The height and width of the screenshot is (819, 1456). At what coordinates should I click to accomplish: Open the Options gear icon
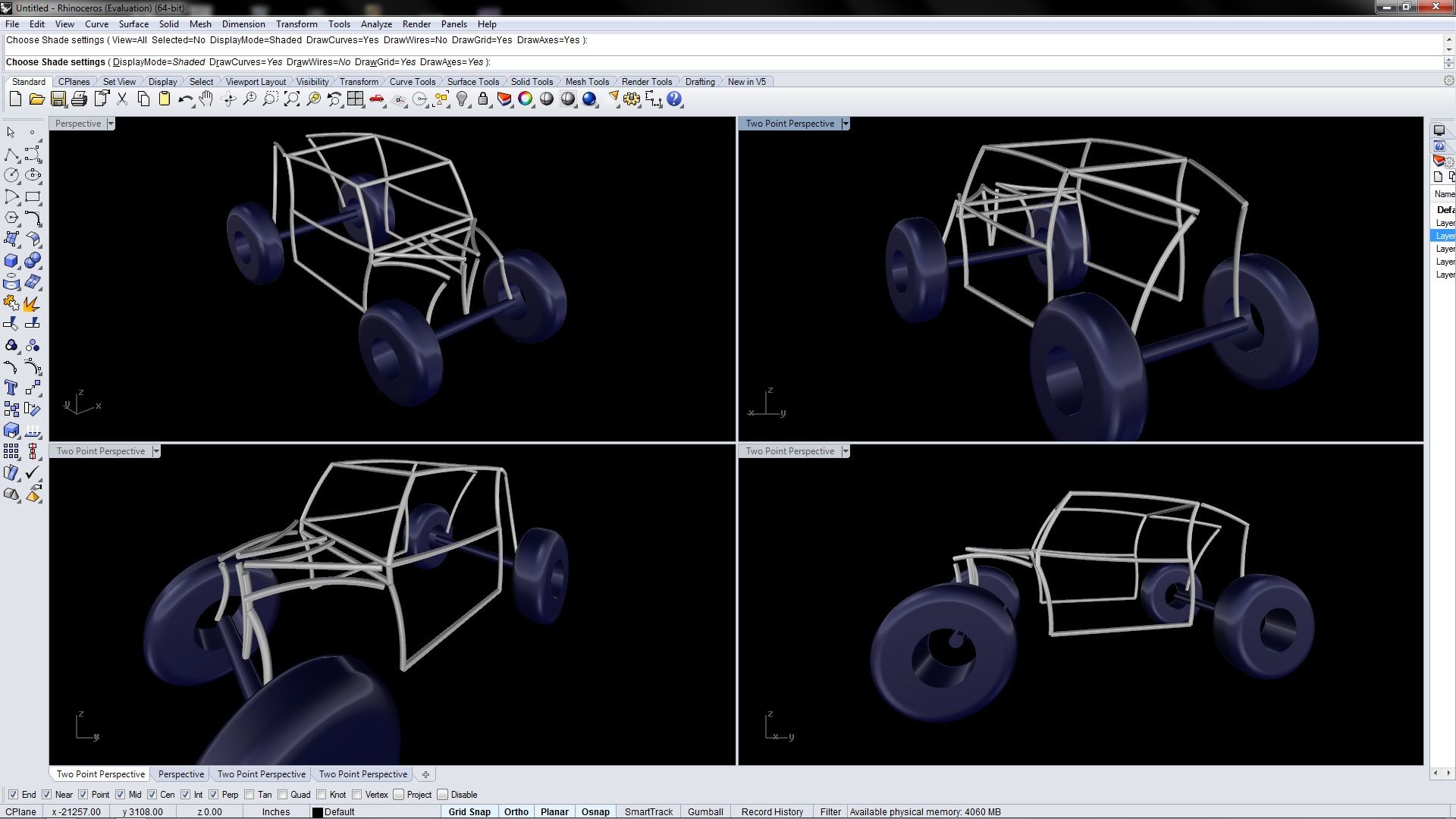pos(632,99)
